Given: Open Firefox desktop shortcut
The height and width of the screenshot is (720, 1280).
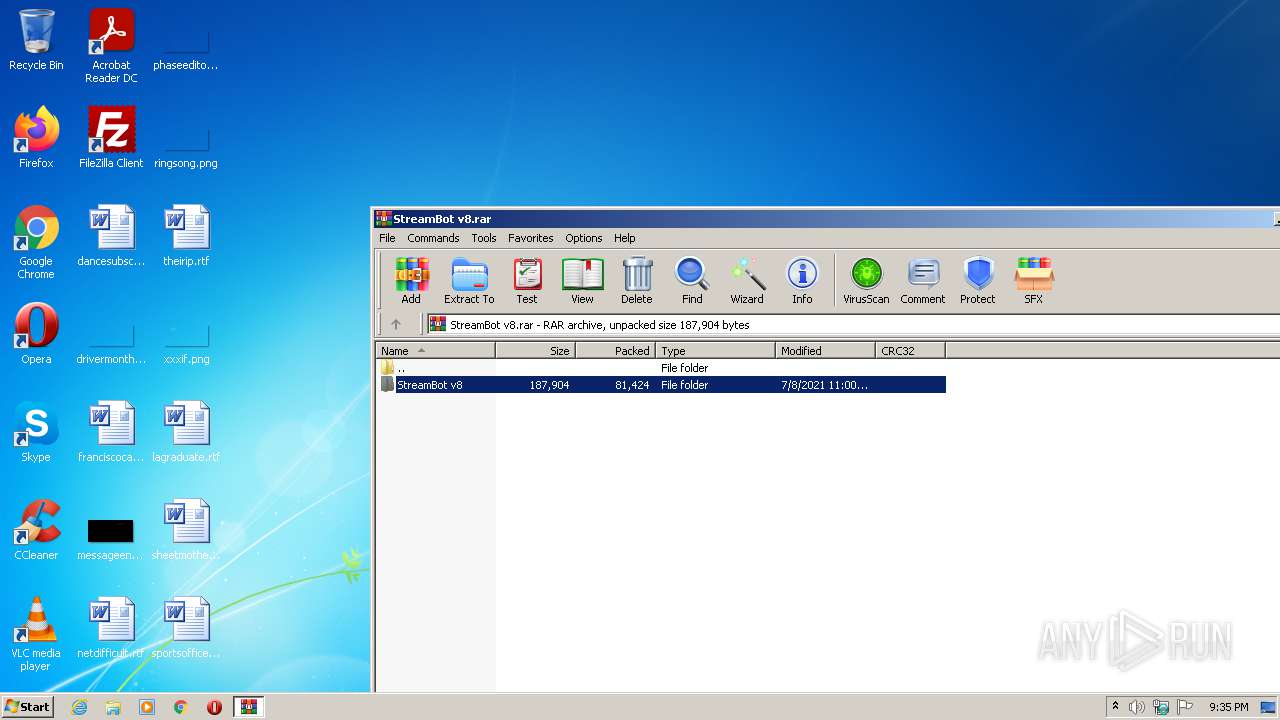Looking at the screenshot, I should tap(36, 138).
